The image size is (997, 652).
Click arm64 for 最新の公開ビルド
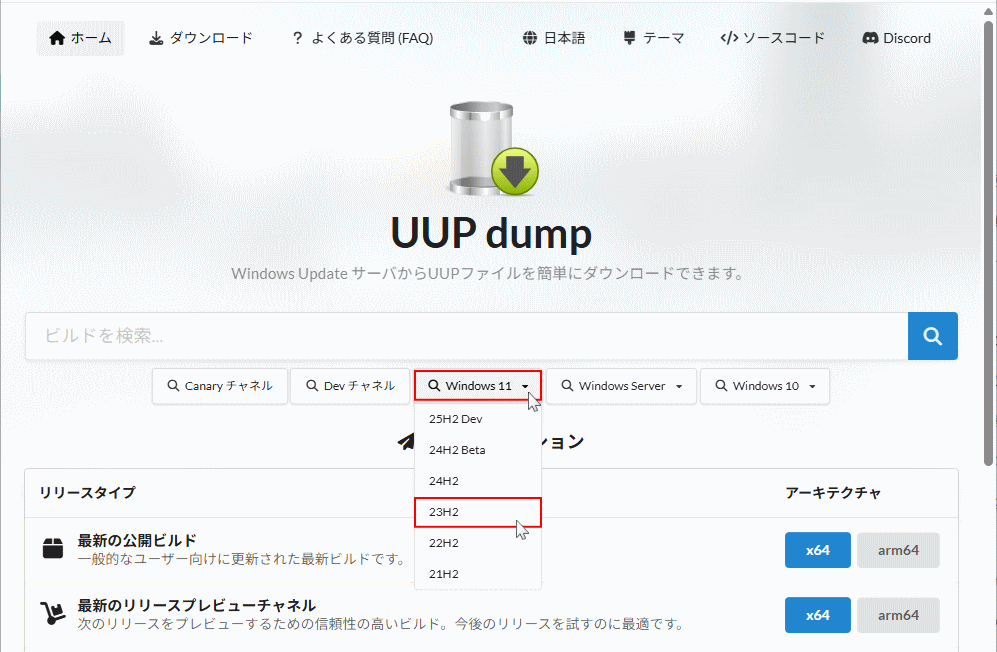click(x=898, y=550)
